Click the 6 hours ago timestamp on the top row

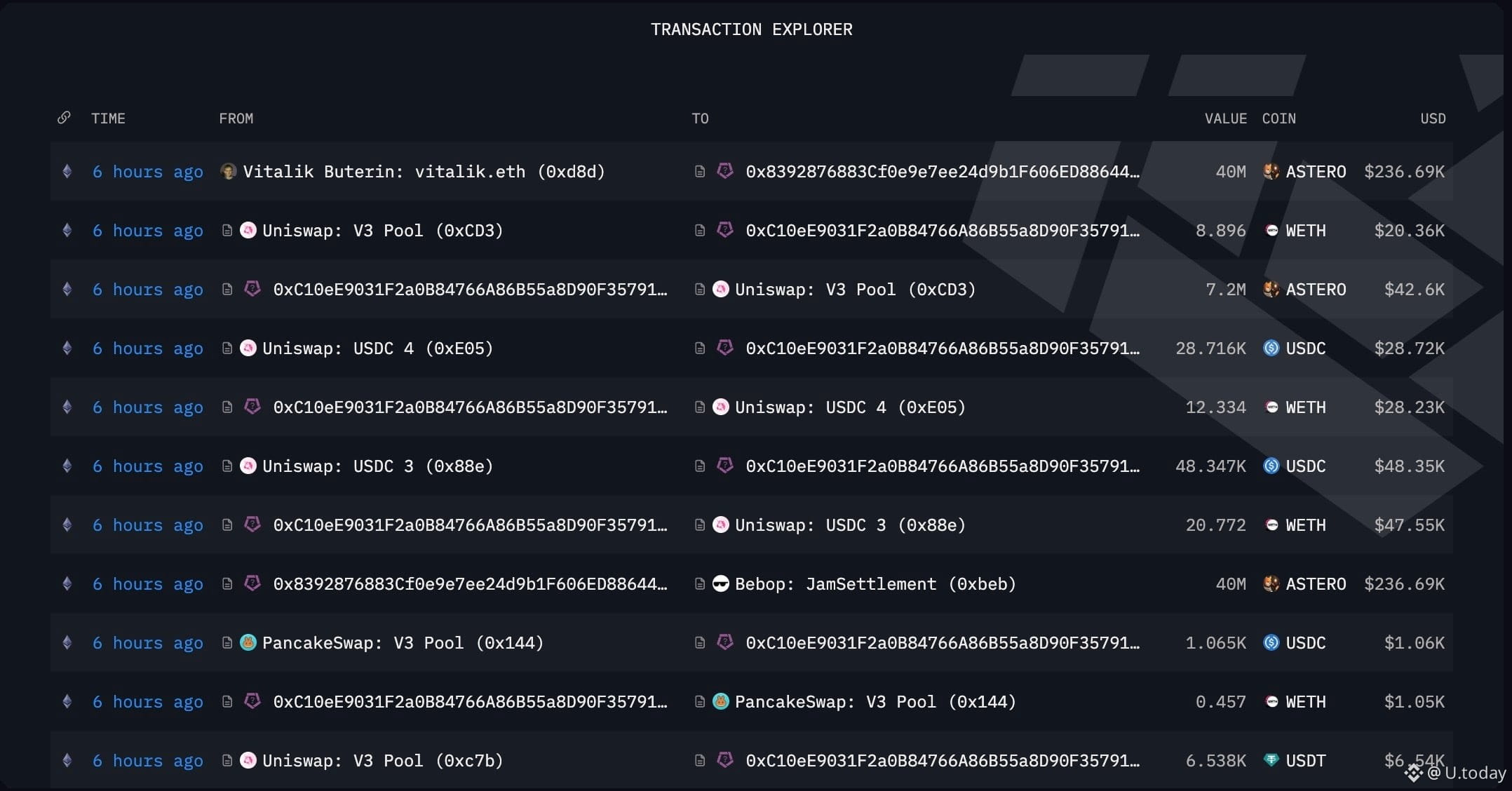(147, 171)
